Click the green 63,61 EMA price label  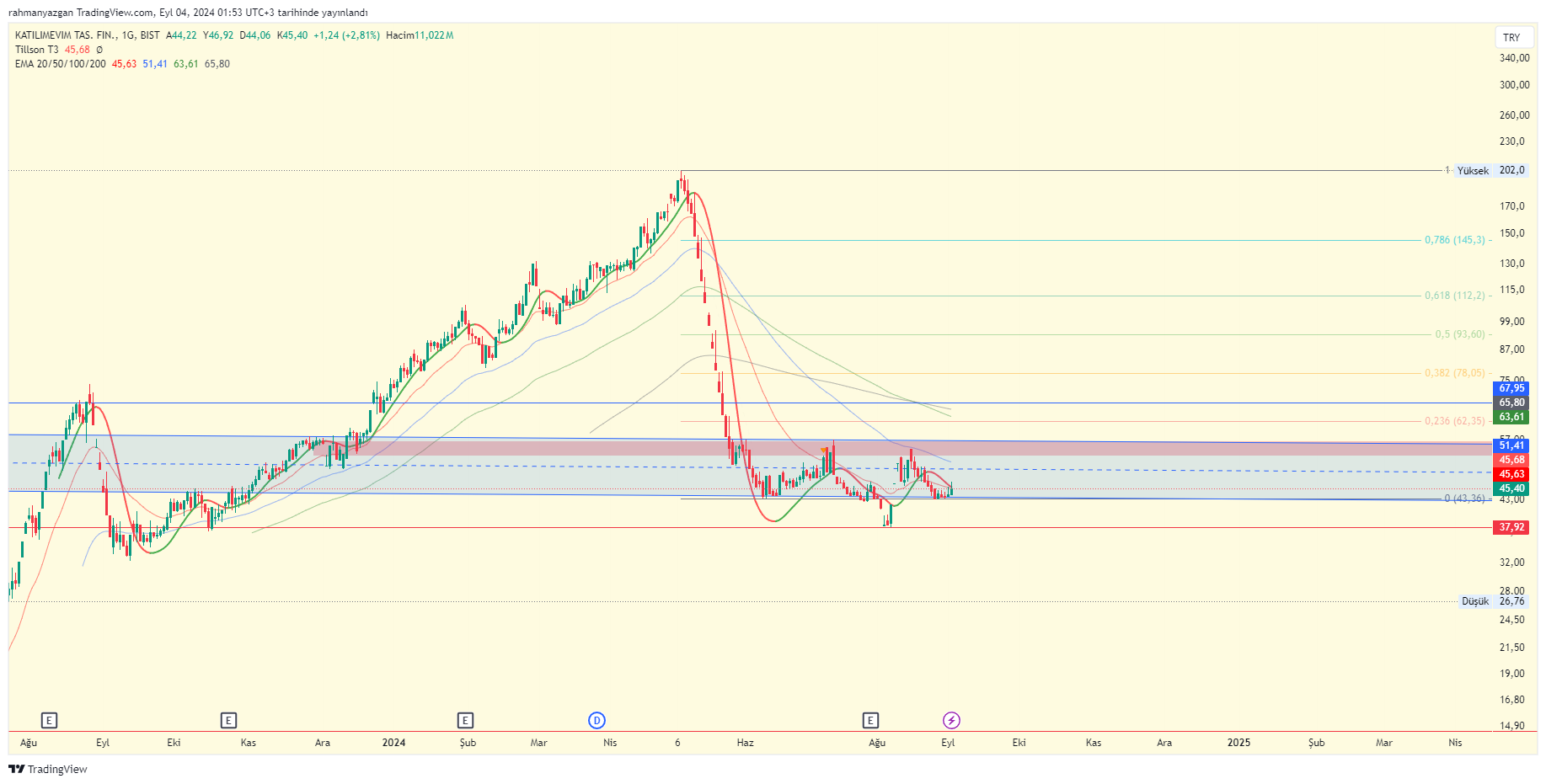click(x=1511, y=417)
